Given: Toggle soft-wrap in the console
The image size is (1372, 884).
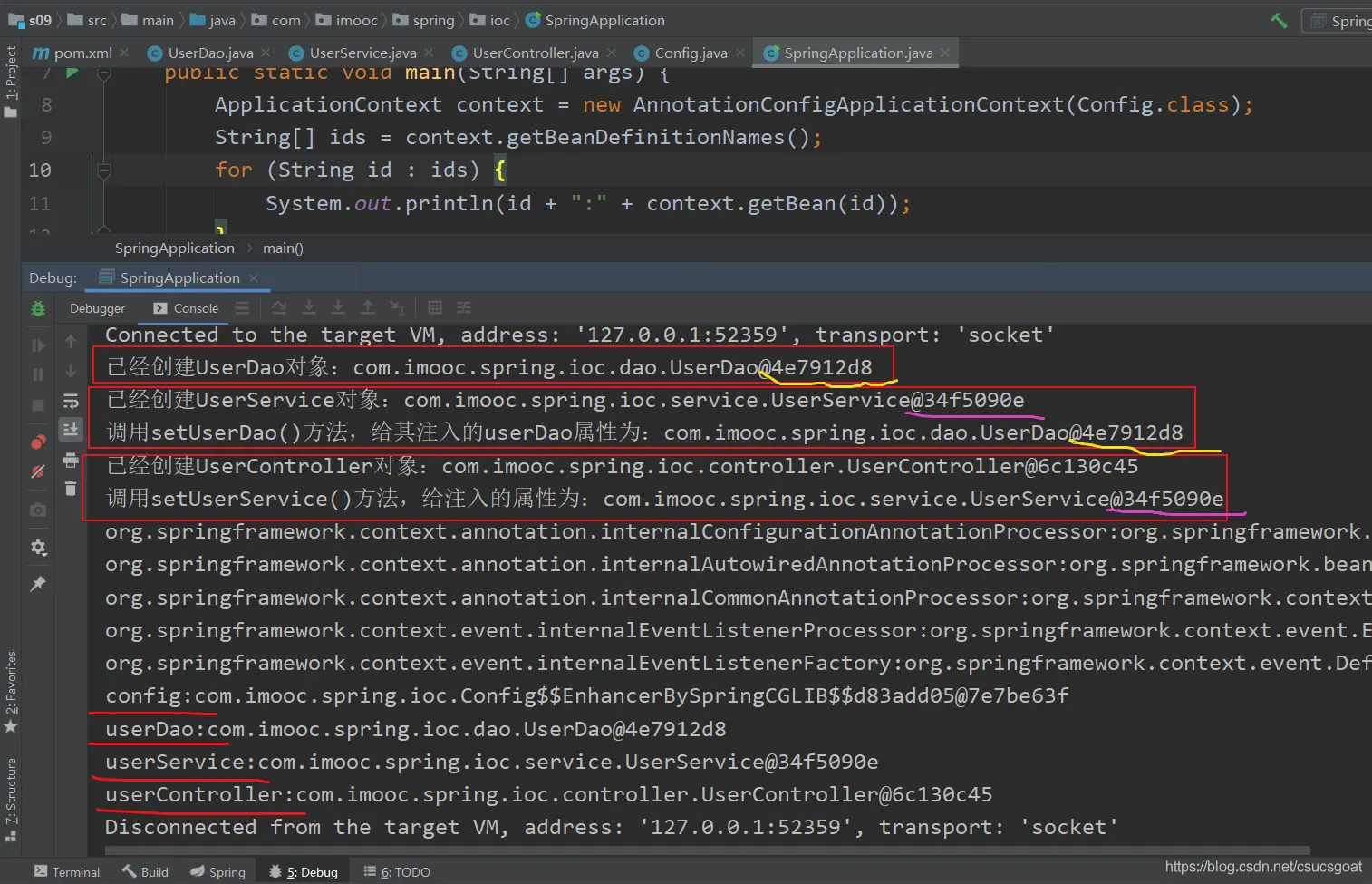Looking at the screenshot, I should pos(71,401).
